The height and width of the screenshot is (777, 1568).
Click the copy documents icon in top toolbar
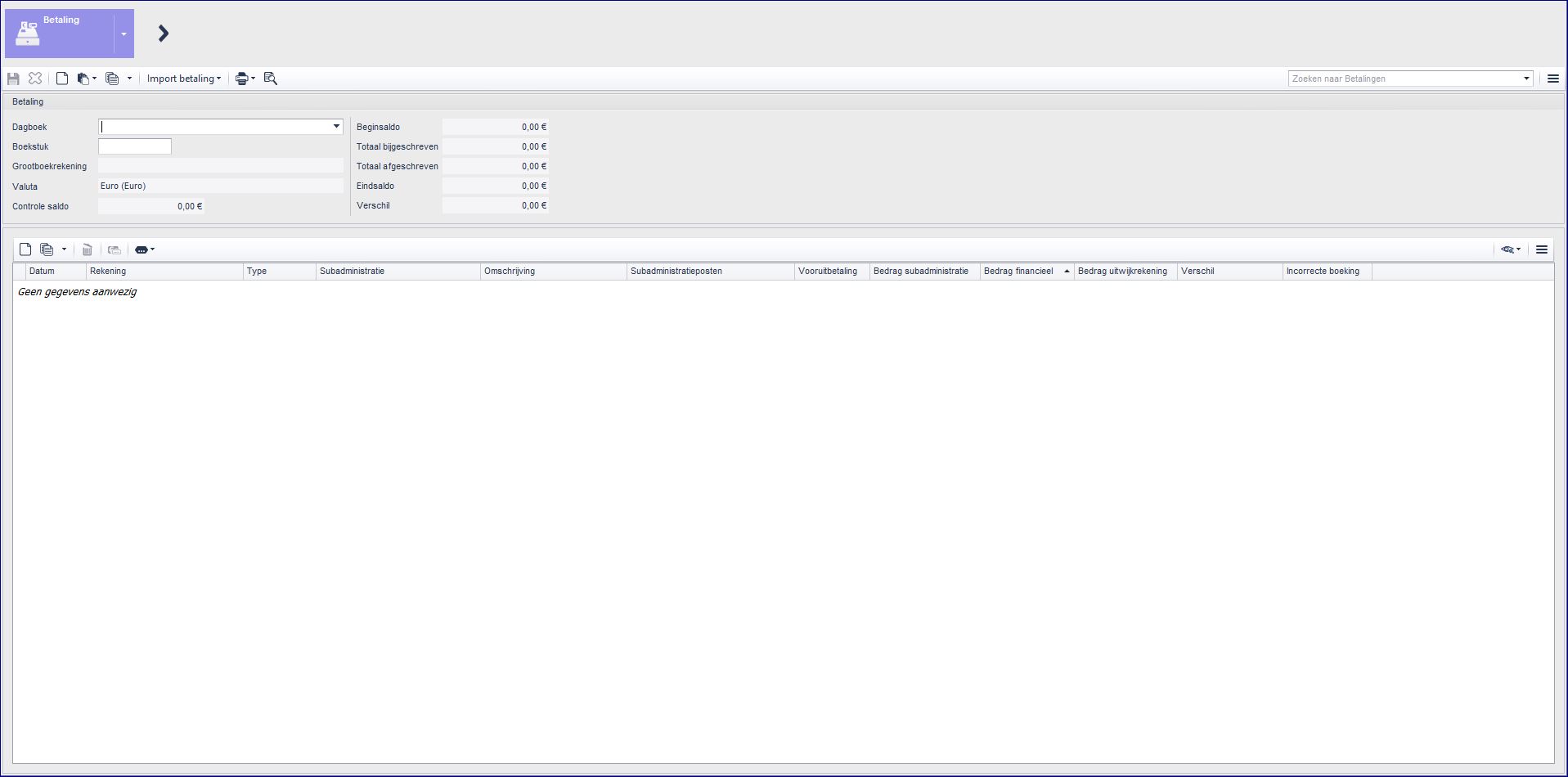click(112, 79)
